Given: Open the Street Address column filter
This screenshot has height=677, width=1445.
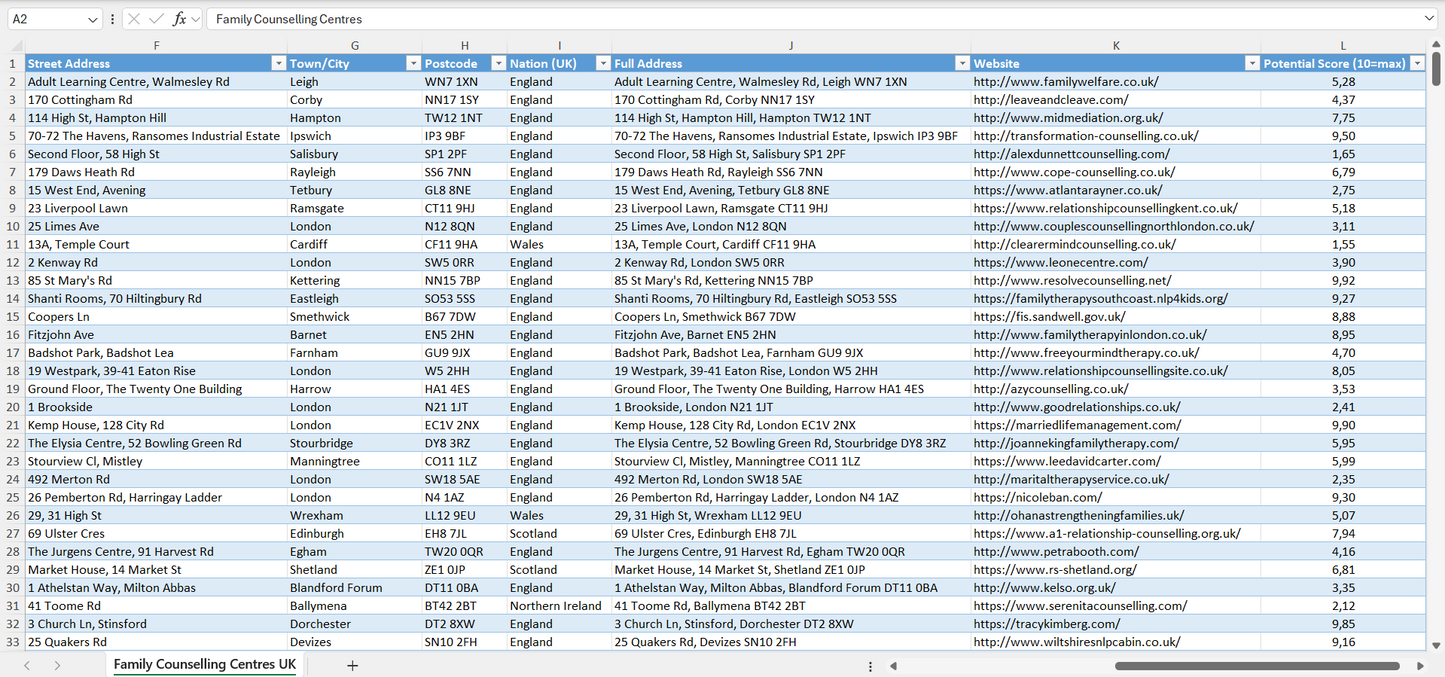Looking at the screenshot, I should (279, 63).
